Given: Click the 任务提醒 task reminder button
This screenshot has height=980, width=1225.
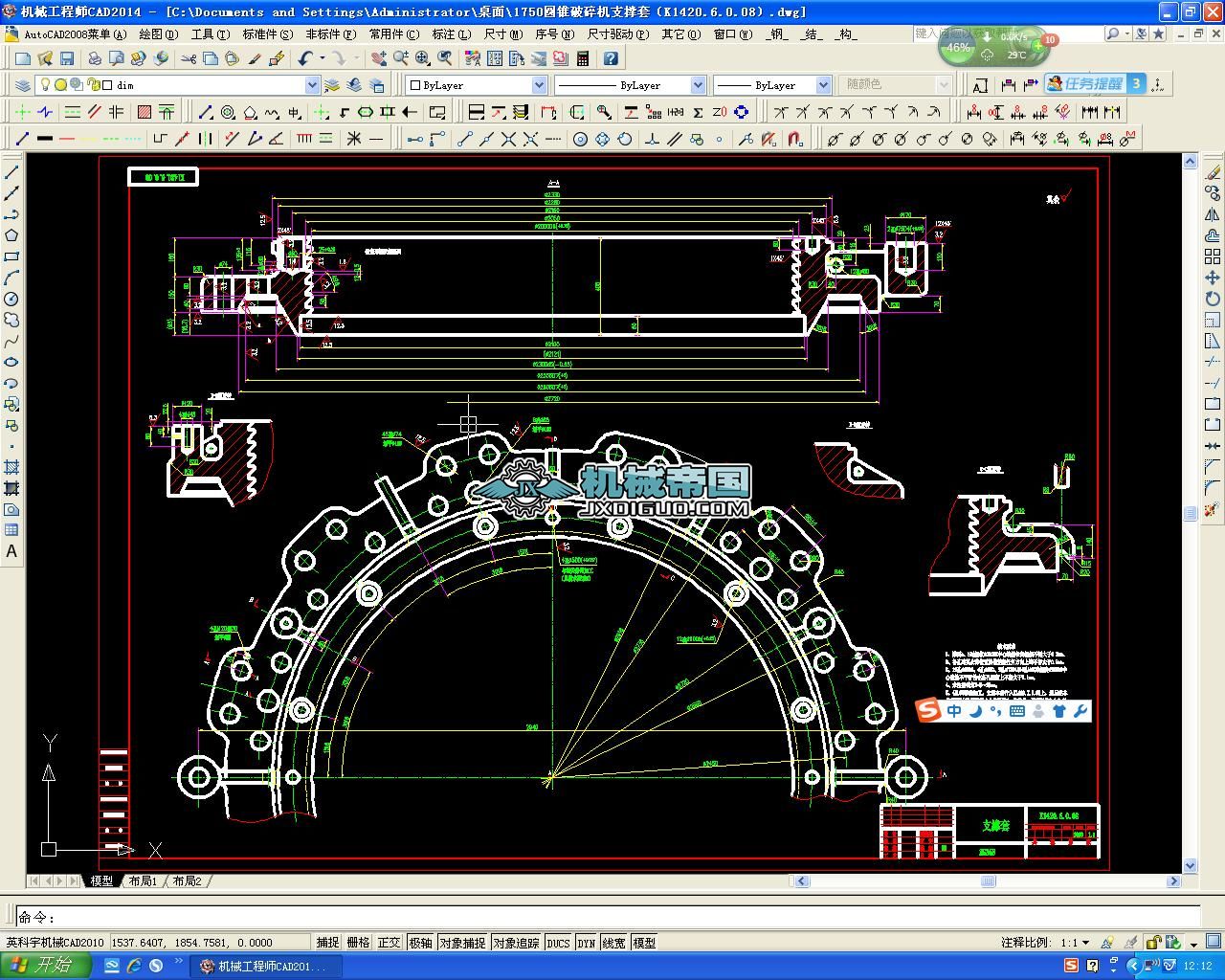Looking at the screenshot, I should point(1094,84).
